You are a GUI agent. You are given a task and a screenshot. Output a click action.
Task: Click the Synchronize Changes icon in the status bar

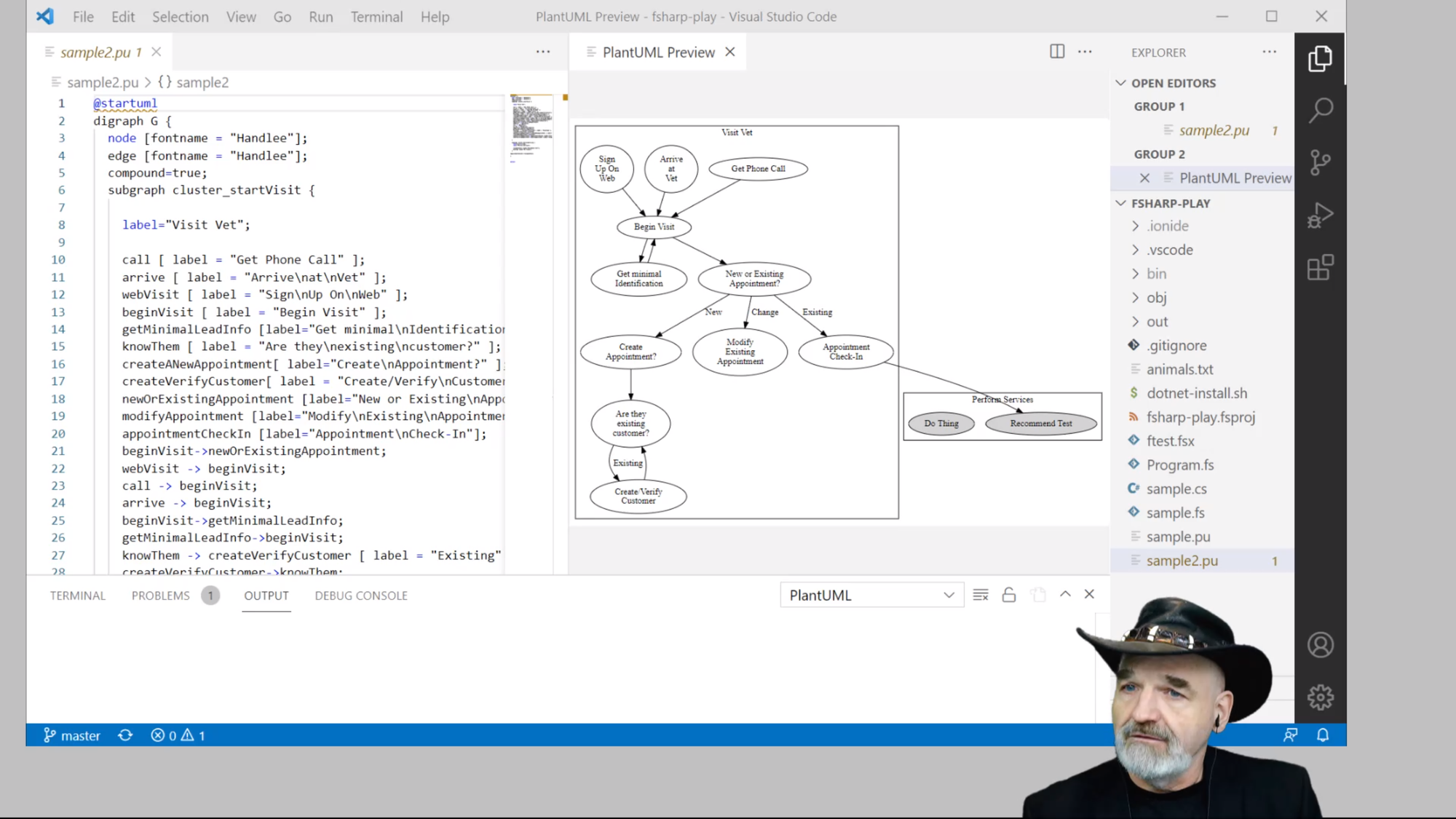tap(125, 735)
